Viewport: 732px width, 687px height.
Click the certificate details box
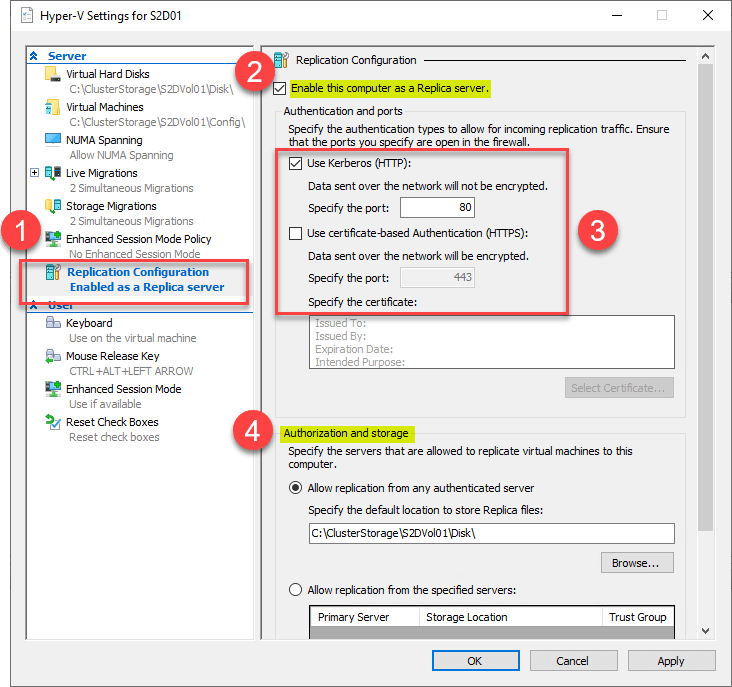coord(492,342)
